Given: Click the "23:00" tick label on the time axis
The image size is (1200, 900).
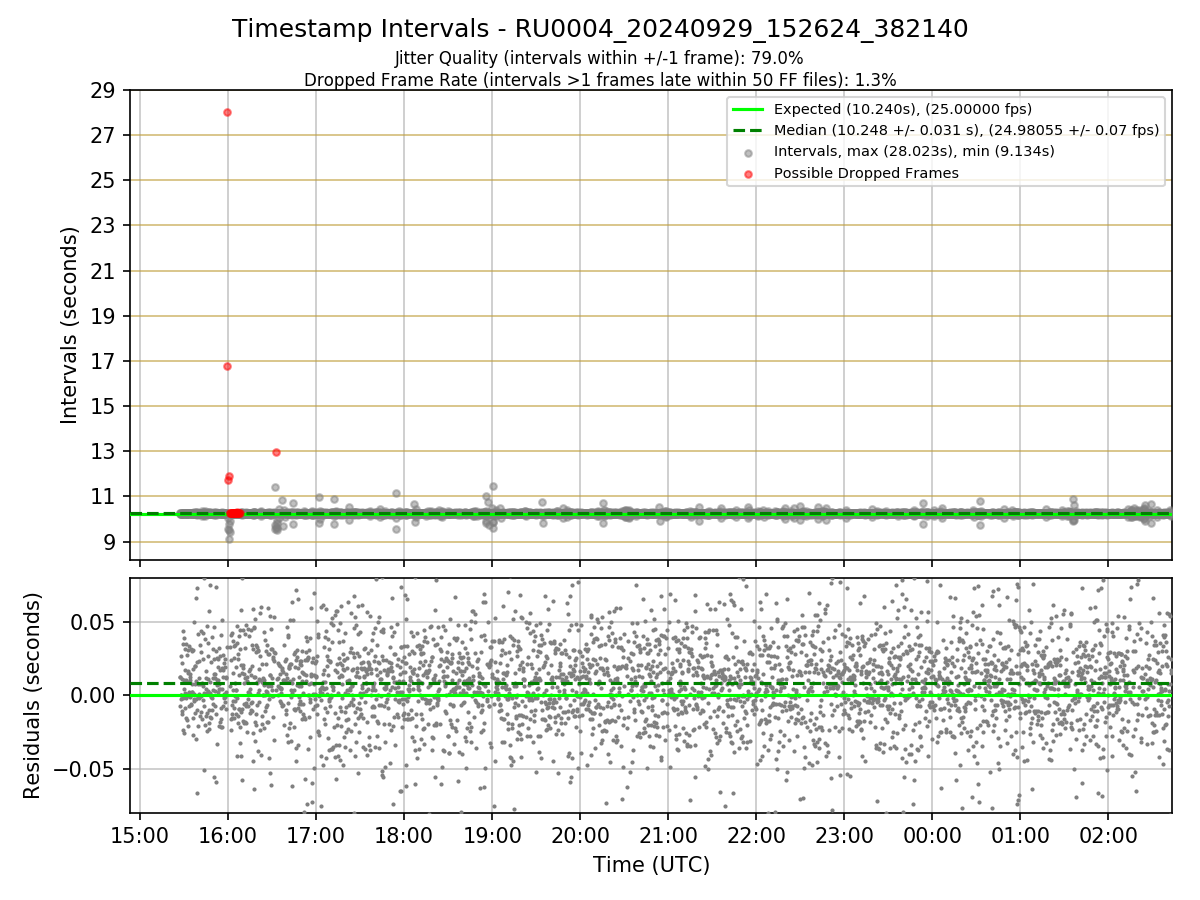Looking at the screenshot, I should 844,834.
